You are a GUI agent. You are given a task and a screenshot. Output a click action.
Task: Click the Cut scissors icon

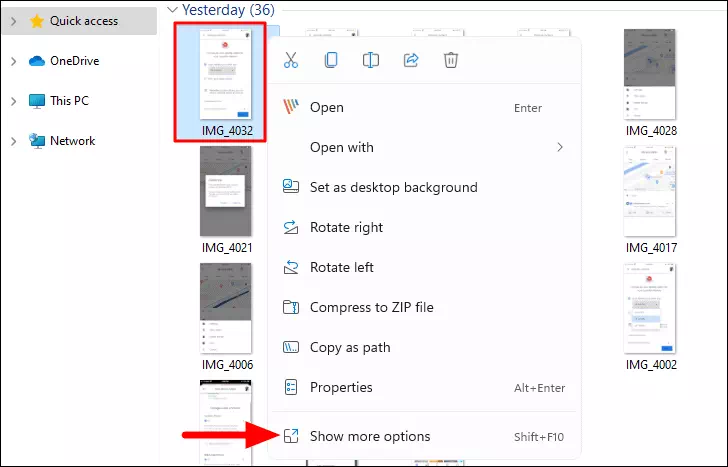pyautogui.click(x=291, y=60)
